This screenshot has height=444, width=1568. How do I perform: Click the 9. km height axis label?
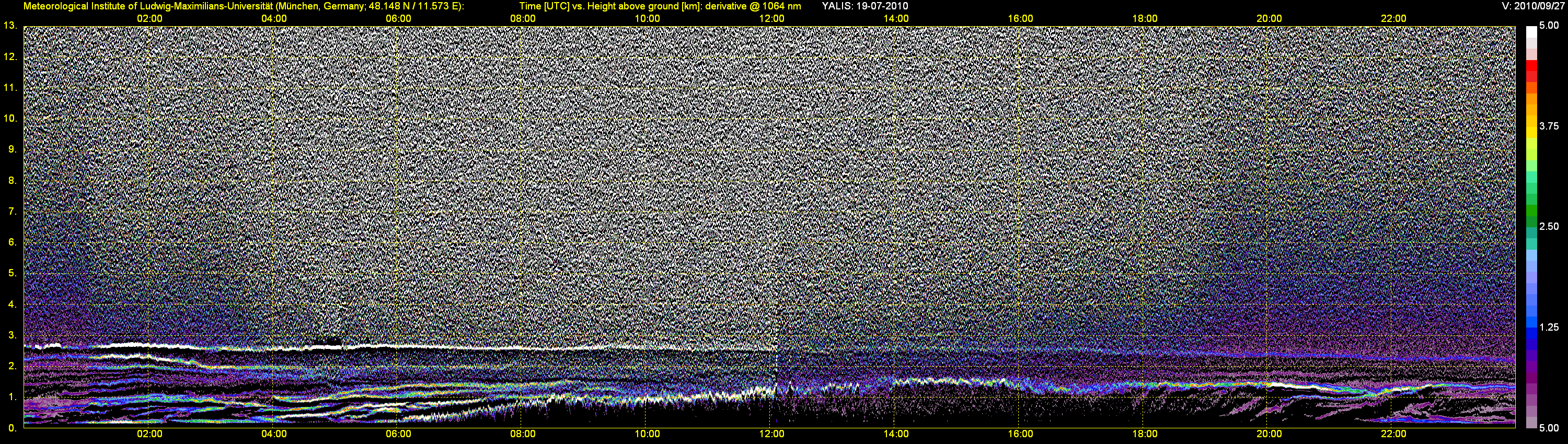pyautogui.click(x=12, y=149)
